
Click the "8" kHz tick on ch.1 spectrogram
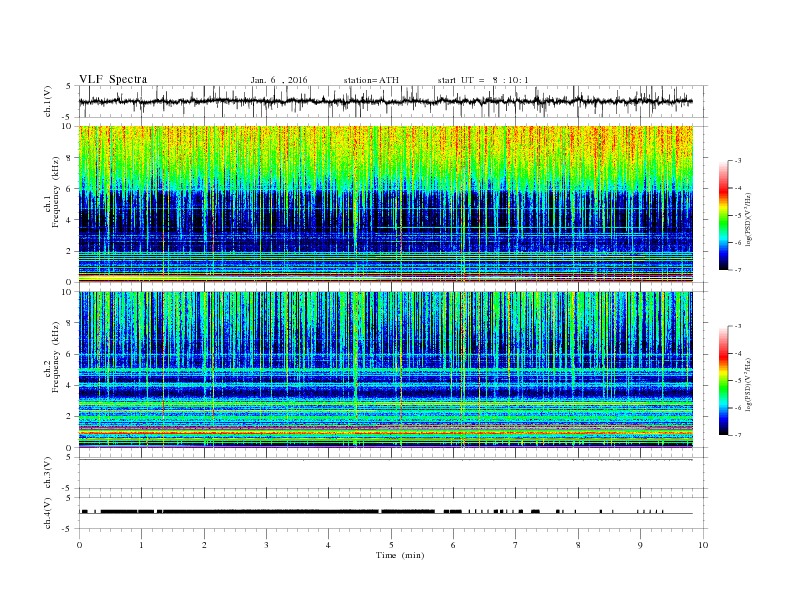coord(70,158)
